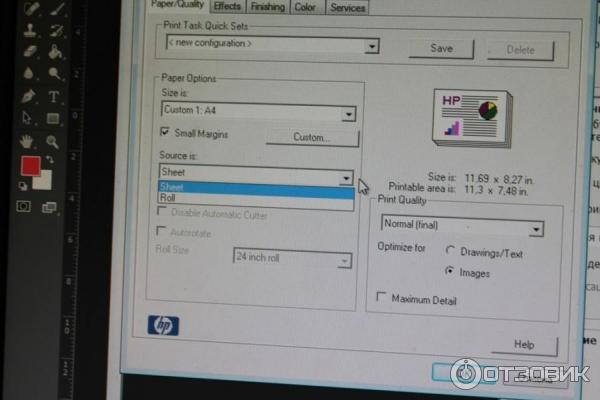Open the Print Task Quick Sets dropdown

[x=372, y=46]
